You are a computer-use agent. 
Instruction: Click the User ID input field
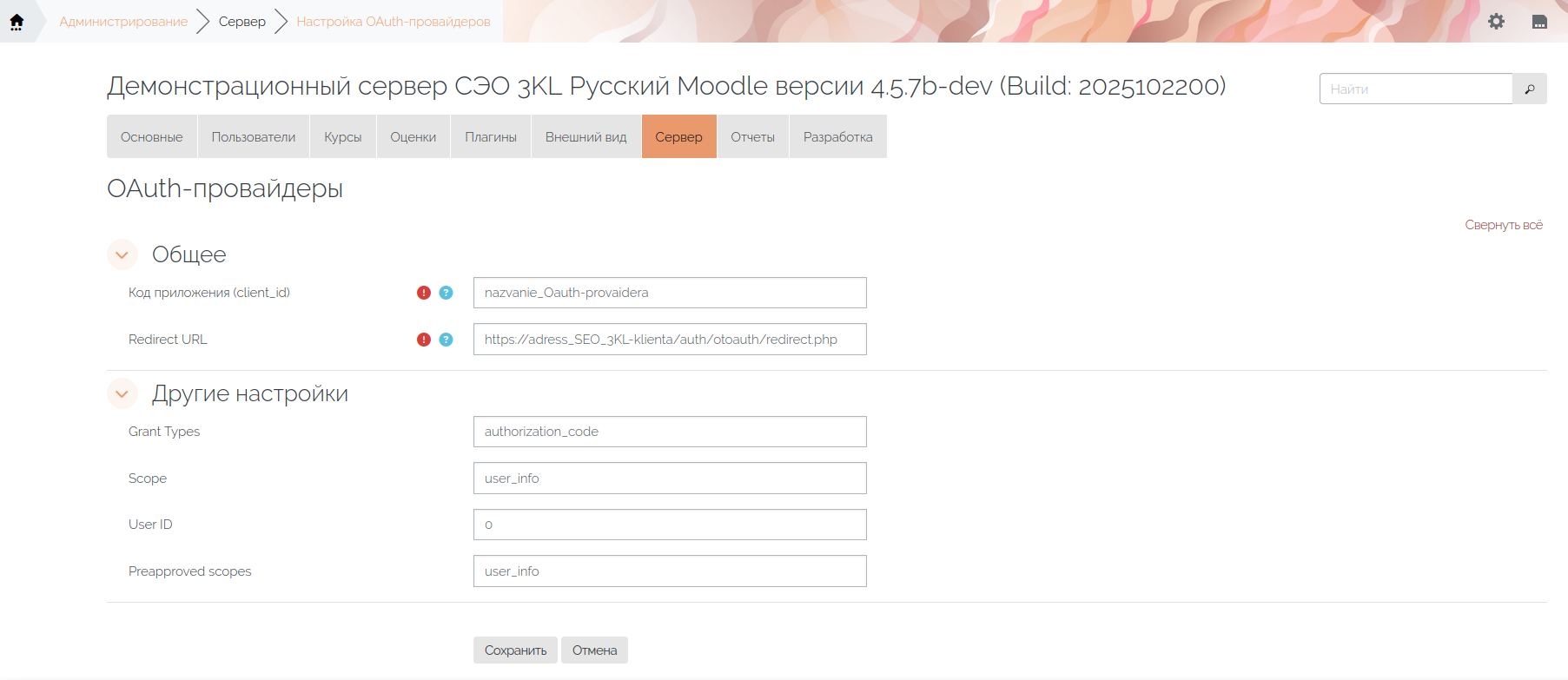(x=670, y=525)
